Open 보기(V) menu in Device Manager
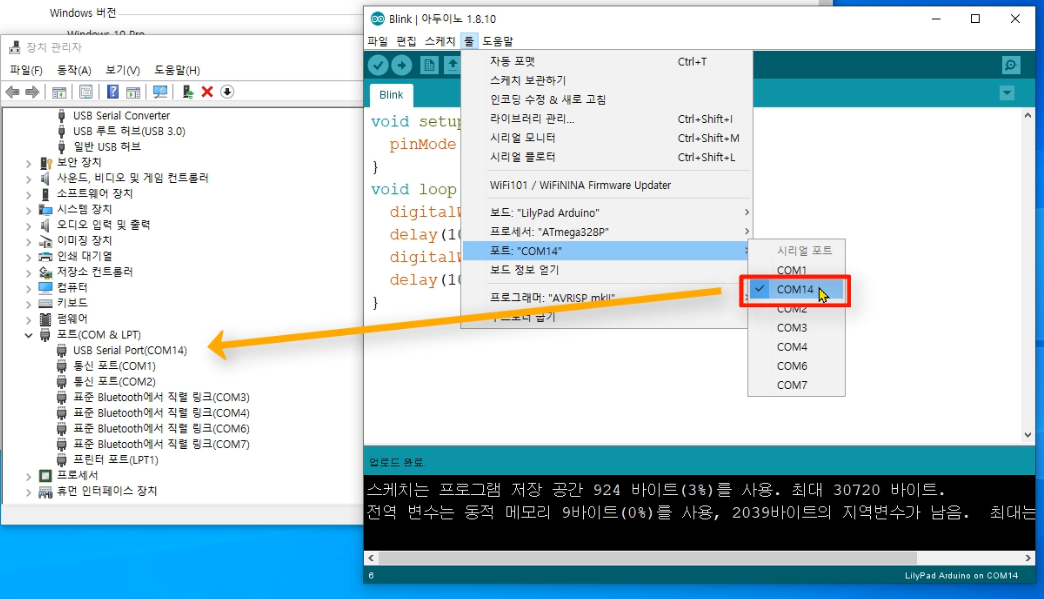 pos(123,70)
